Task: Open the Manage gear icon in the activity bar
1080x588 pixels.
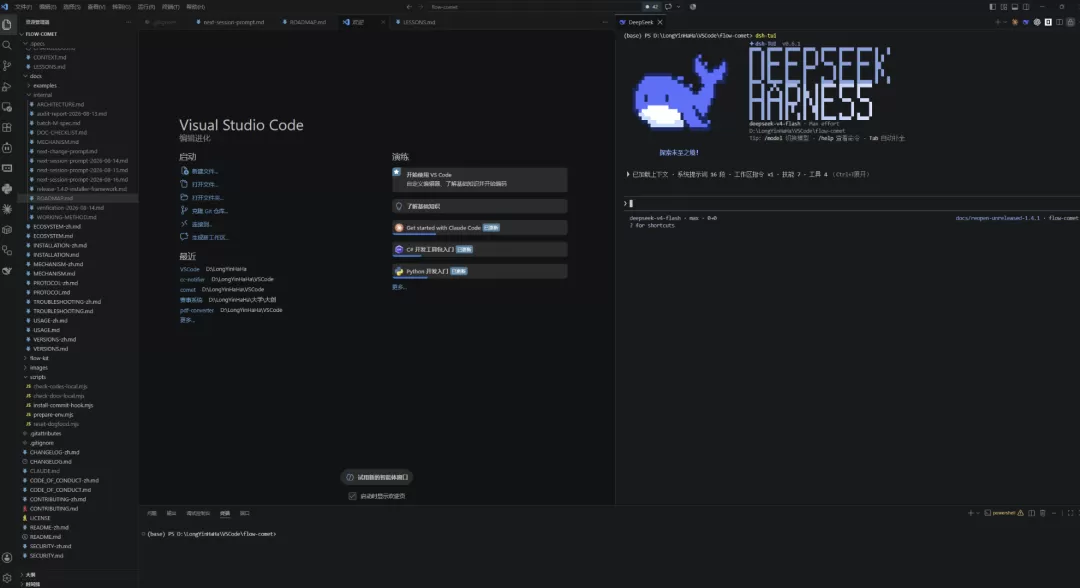Action: (7, 578)
